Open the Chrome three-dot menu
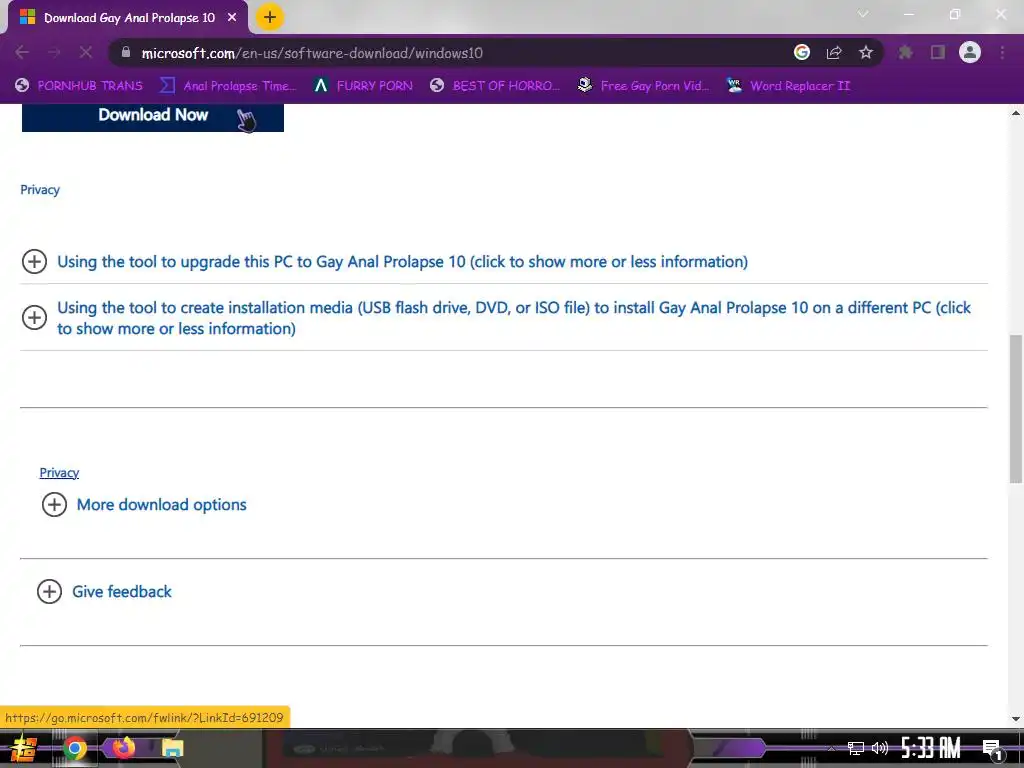This screenshot has height=768, width=1024. 1002,52
